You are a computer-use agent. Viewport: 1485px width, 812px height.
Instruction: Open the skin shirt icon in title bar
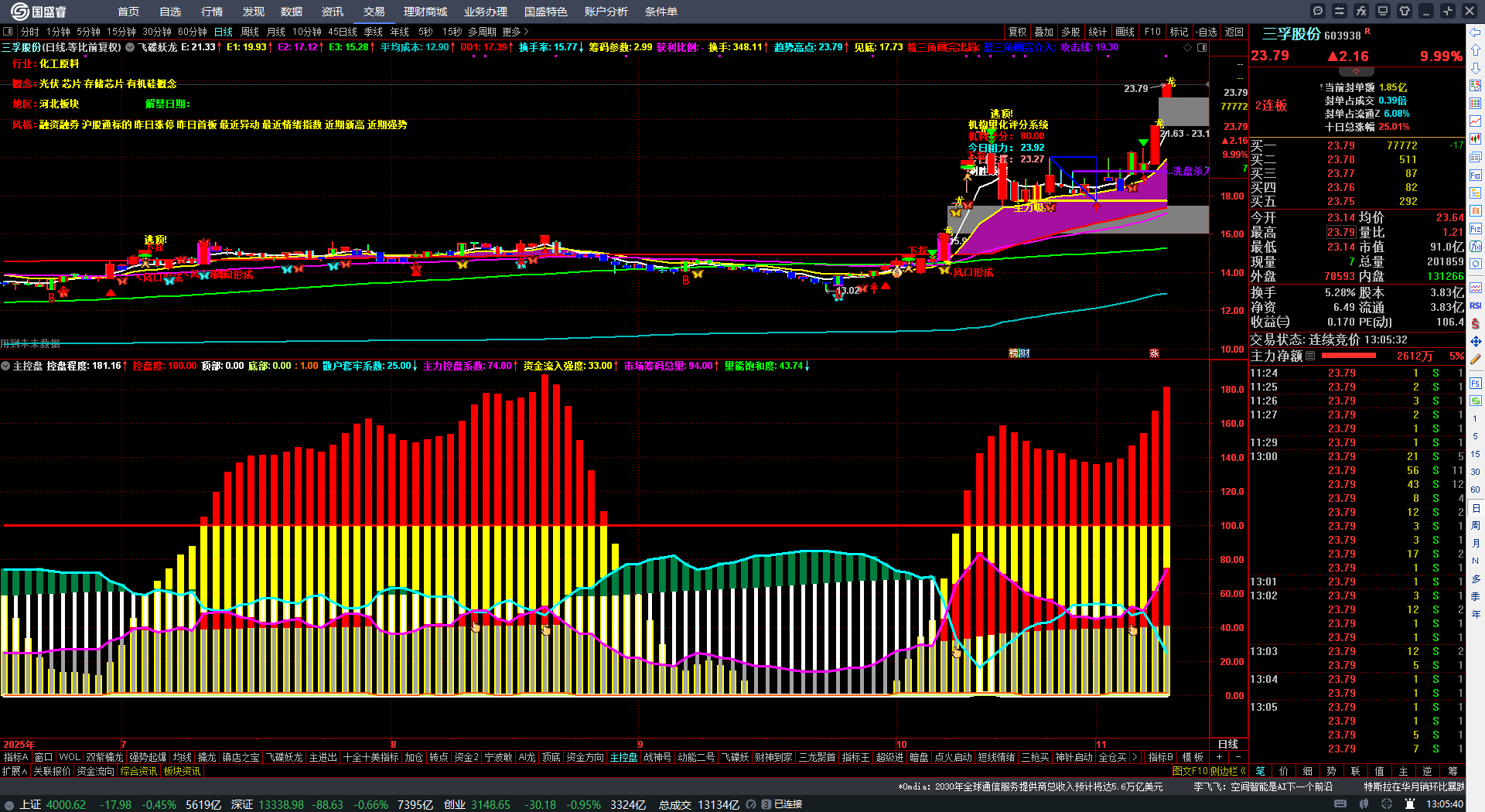coord(1405,11)
